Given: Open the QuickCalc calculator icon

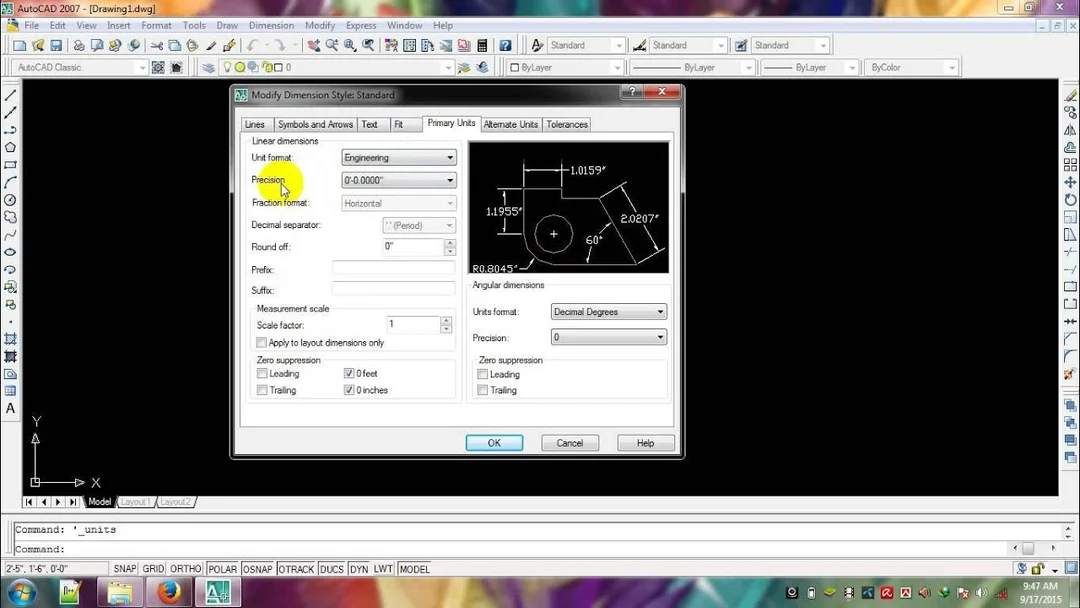Looking at the screenshot, I should pos(482,45).
